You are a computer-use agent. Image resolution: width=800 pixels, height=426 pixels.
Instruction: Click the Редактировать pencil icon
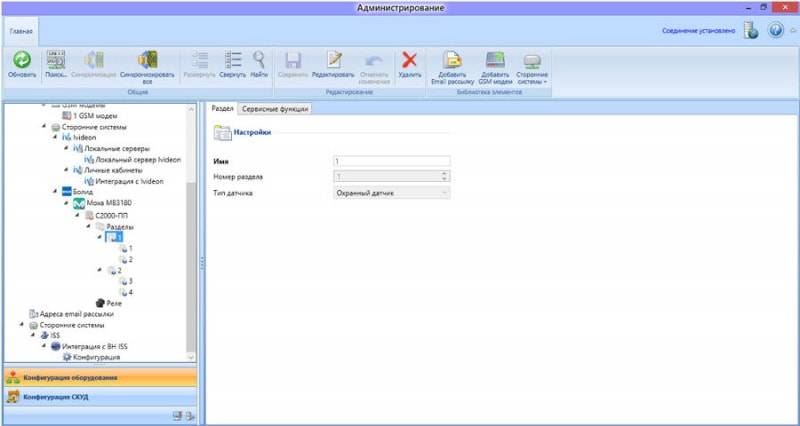(x=333, y=60)
